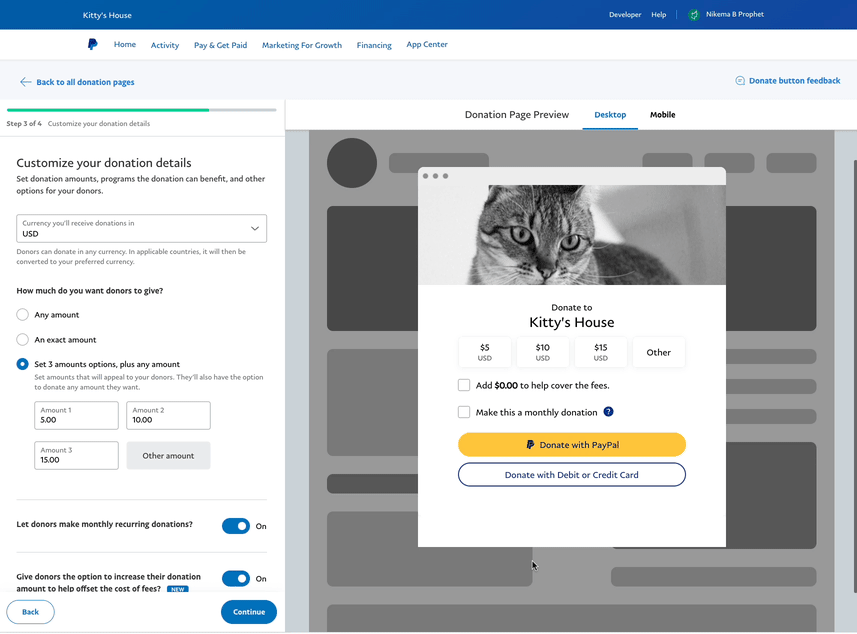Click the PayPal logo icon
Image resolution: width=857 pixels, height=634 pixels.
pos(92,44)
